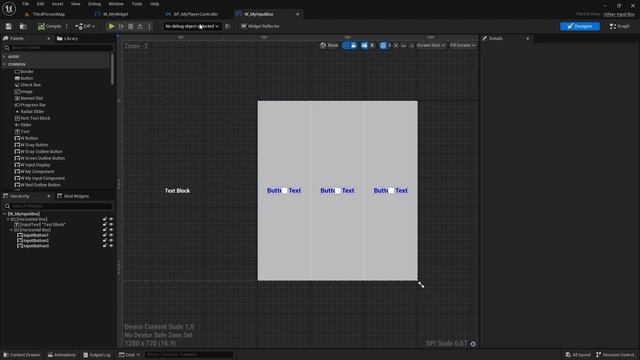The height and width of the screenshot is (360, 640).
Task: Click icon right of debug object dropdown
Action: tap(228, 26)
